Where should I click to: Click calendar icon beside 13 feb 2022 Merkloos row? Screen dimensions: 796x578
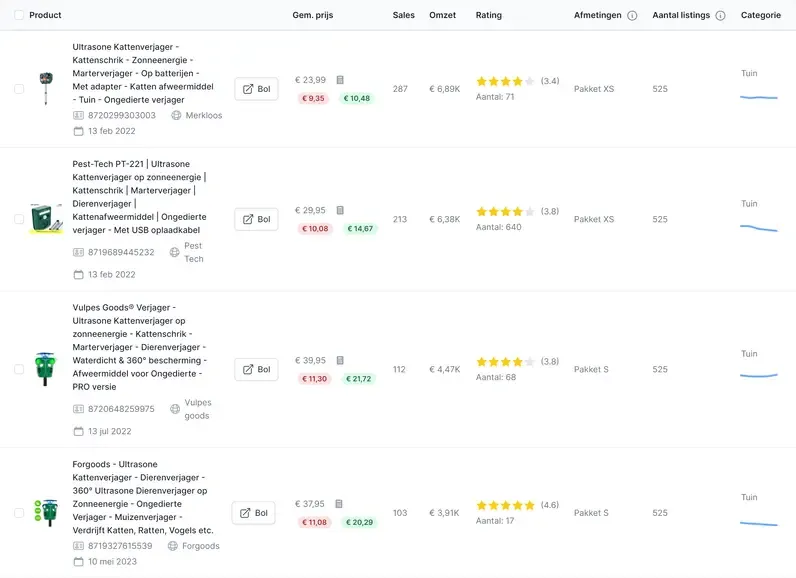78,131
